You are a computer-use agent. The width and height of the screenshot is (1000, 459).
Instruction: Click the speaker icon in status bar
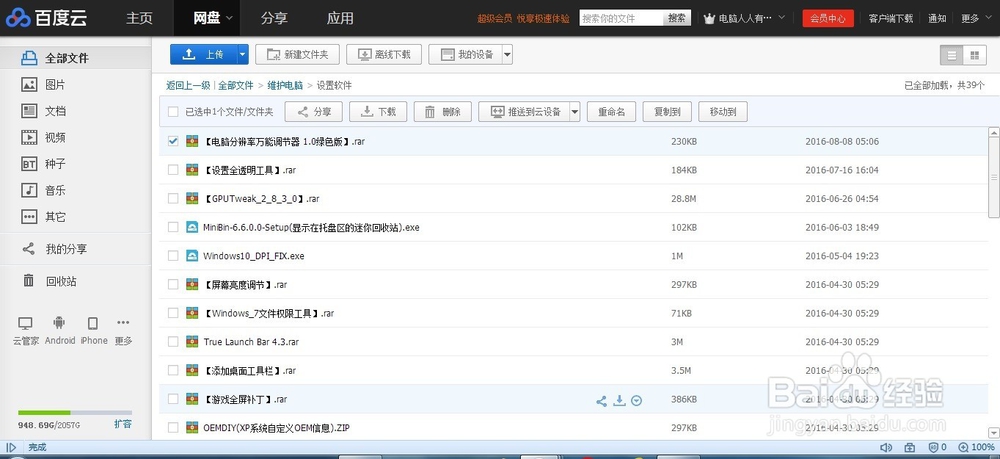(886, 448)
